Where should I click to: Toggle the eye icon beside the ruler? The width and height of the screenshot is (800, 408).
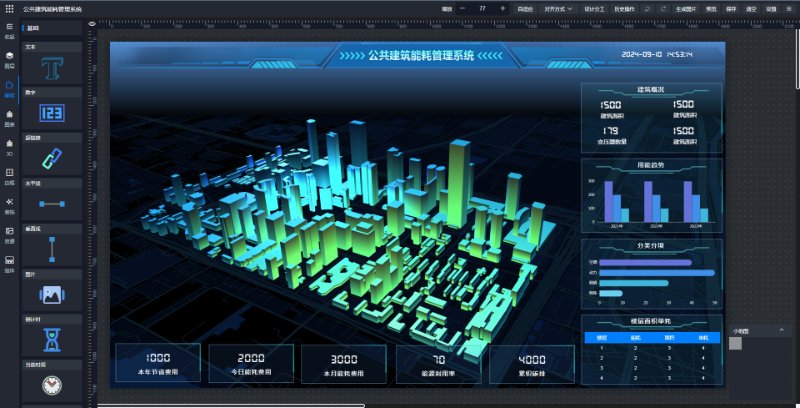click(x=92, y=22)
